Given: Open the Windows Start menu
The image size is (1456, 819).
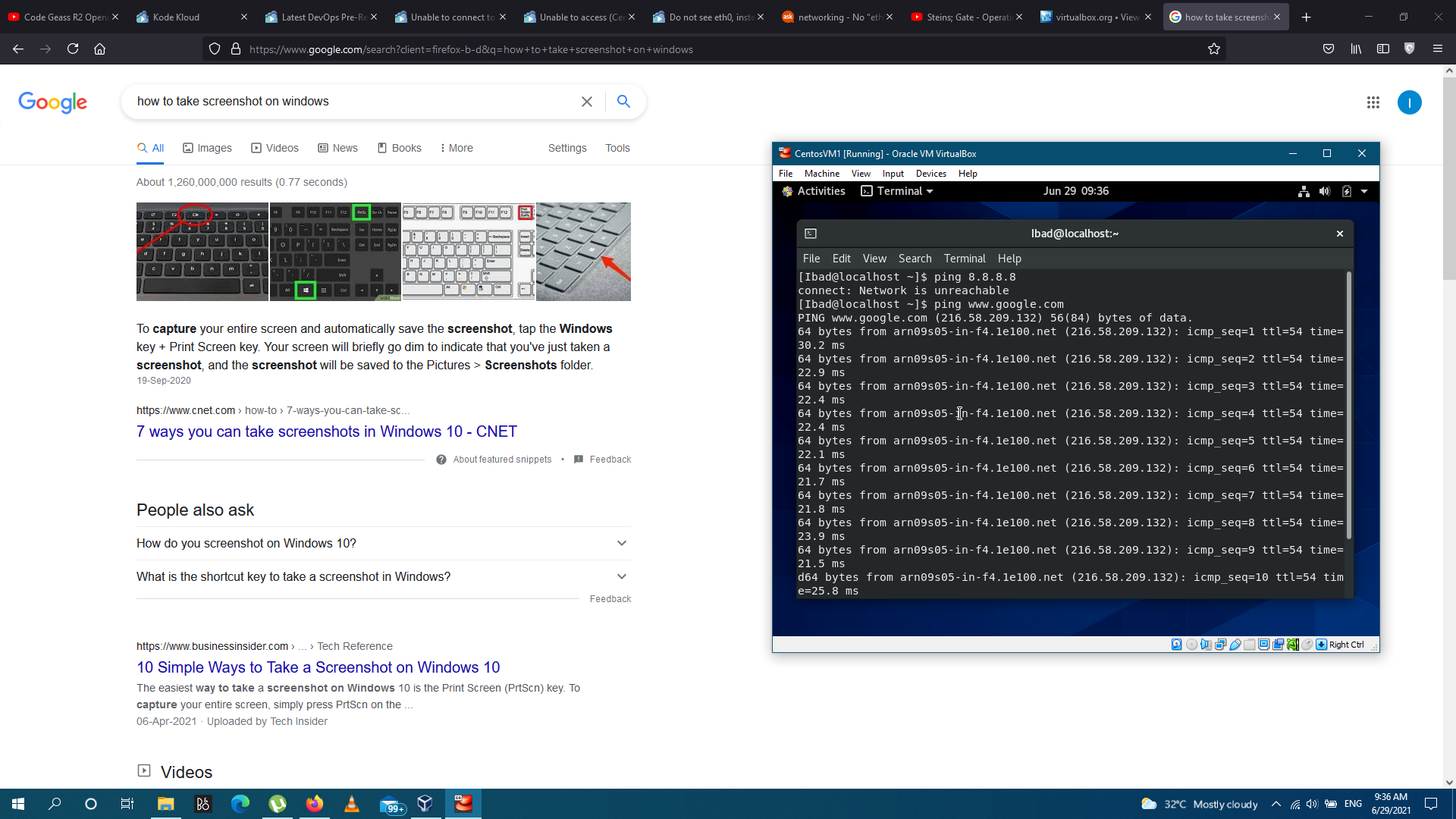Looking at the screenshot, I should (x=18, y=804).
